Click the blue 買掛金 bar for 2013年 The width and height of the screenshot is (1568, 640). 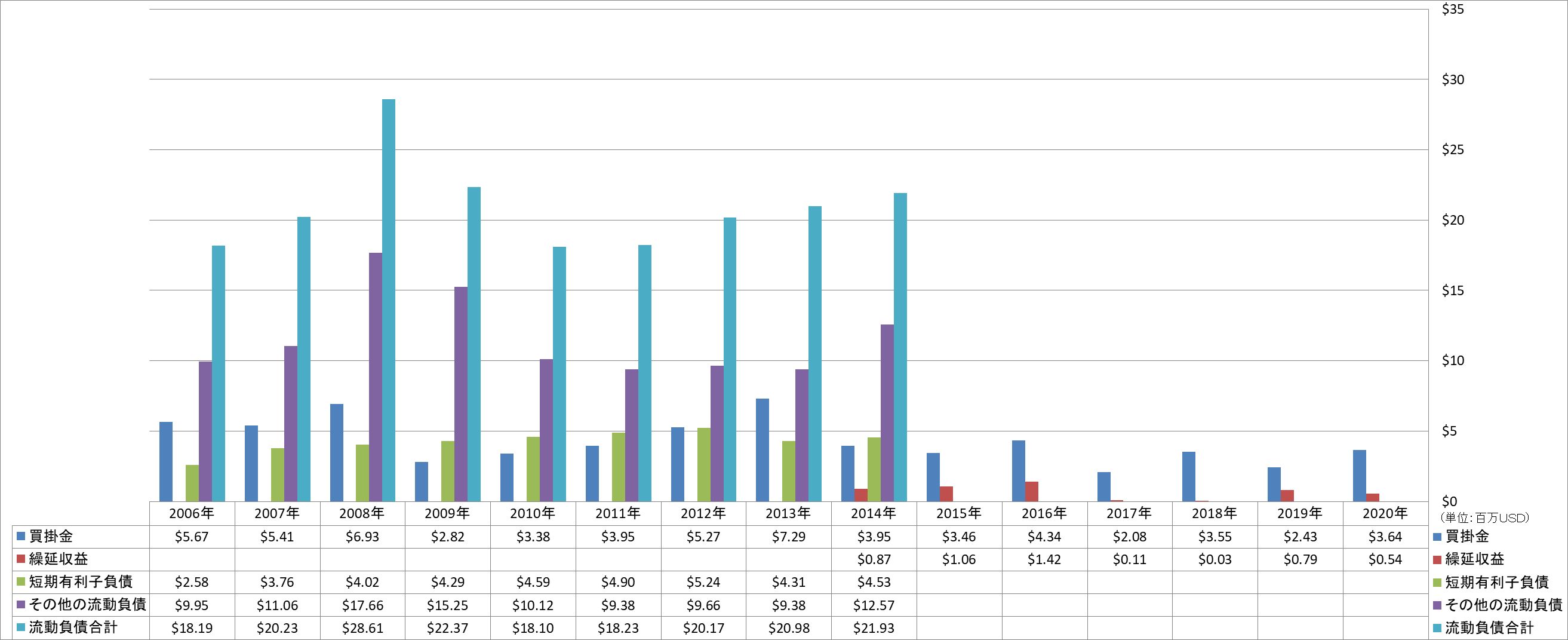(762, 451)
